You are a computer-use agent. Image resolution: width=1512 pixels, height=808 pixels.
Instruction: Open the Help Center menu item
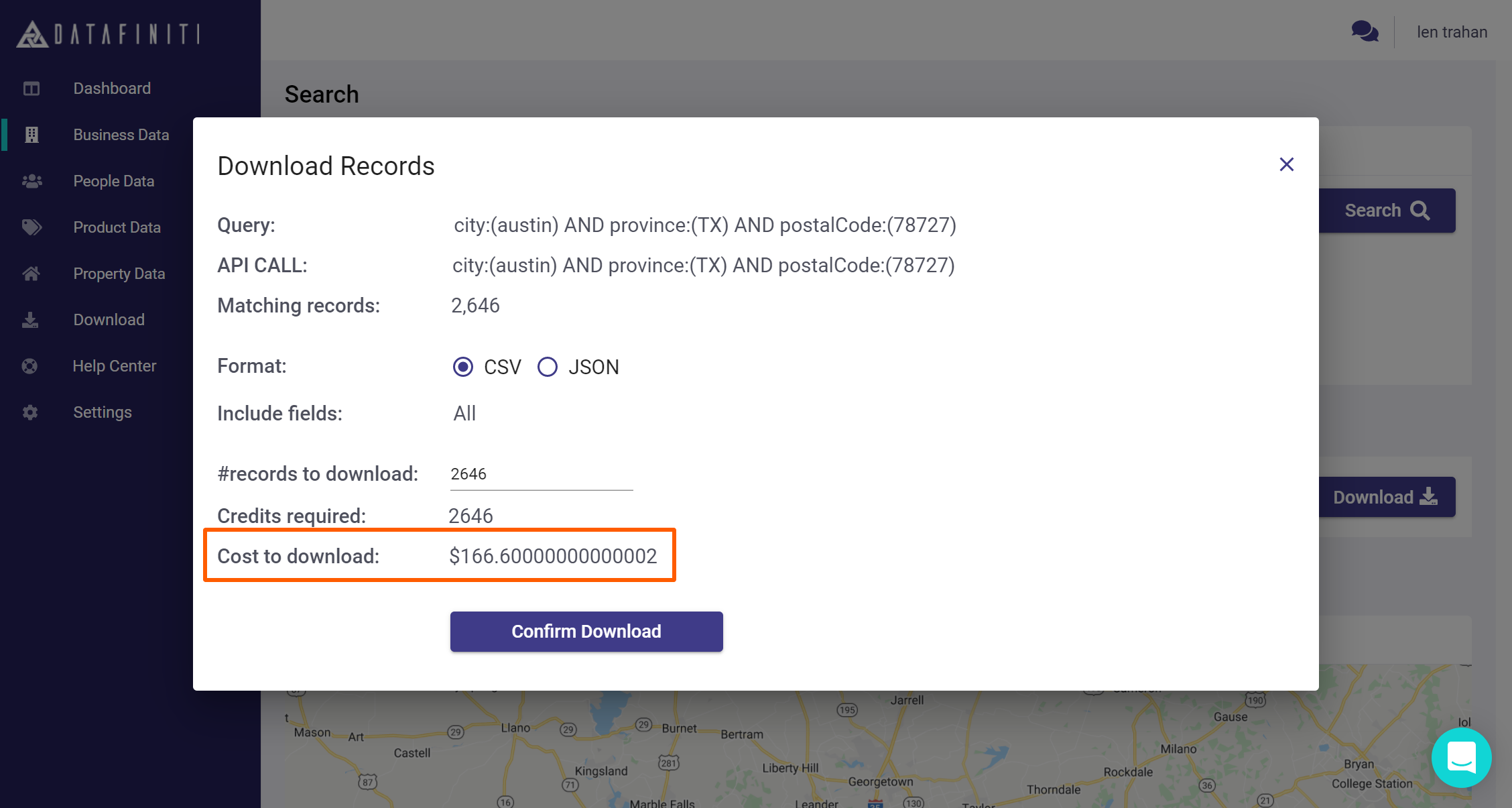click(x=114, y=366)
